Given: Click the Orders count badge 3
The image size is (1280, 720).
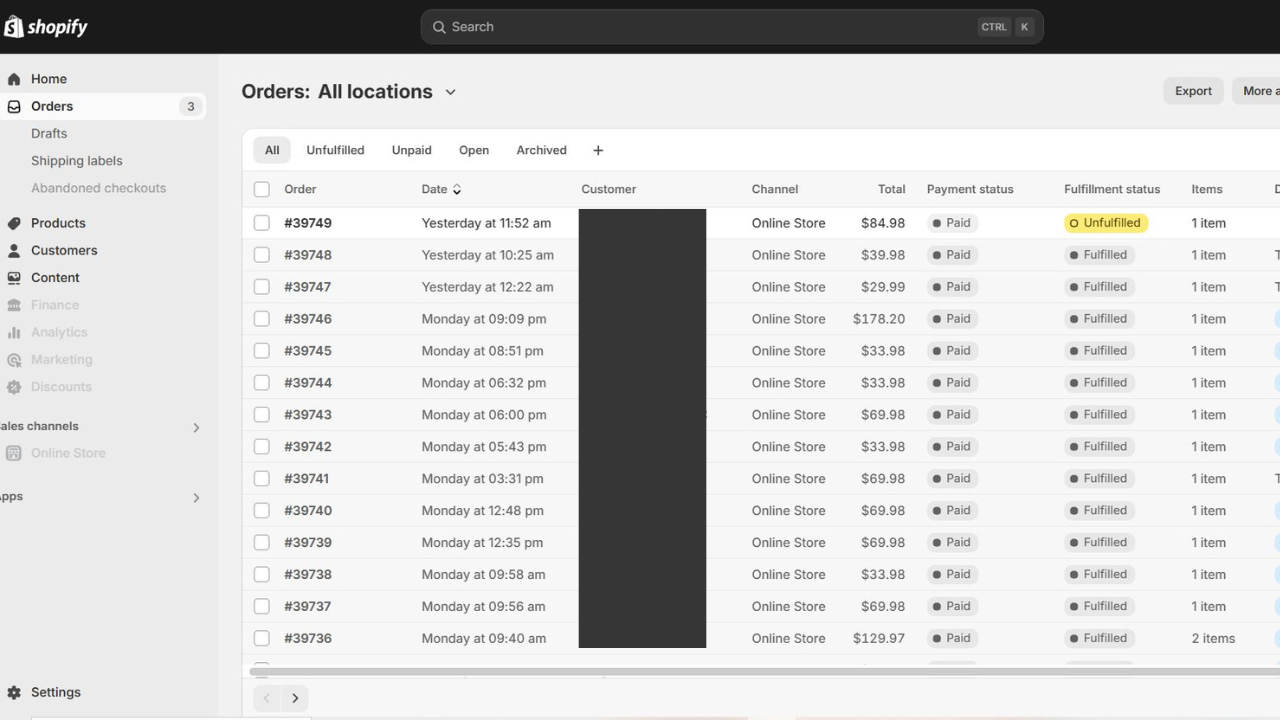Looking at the screenshot, I should tap(190, 106).
